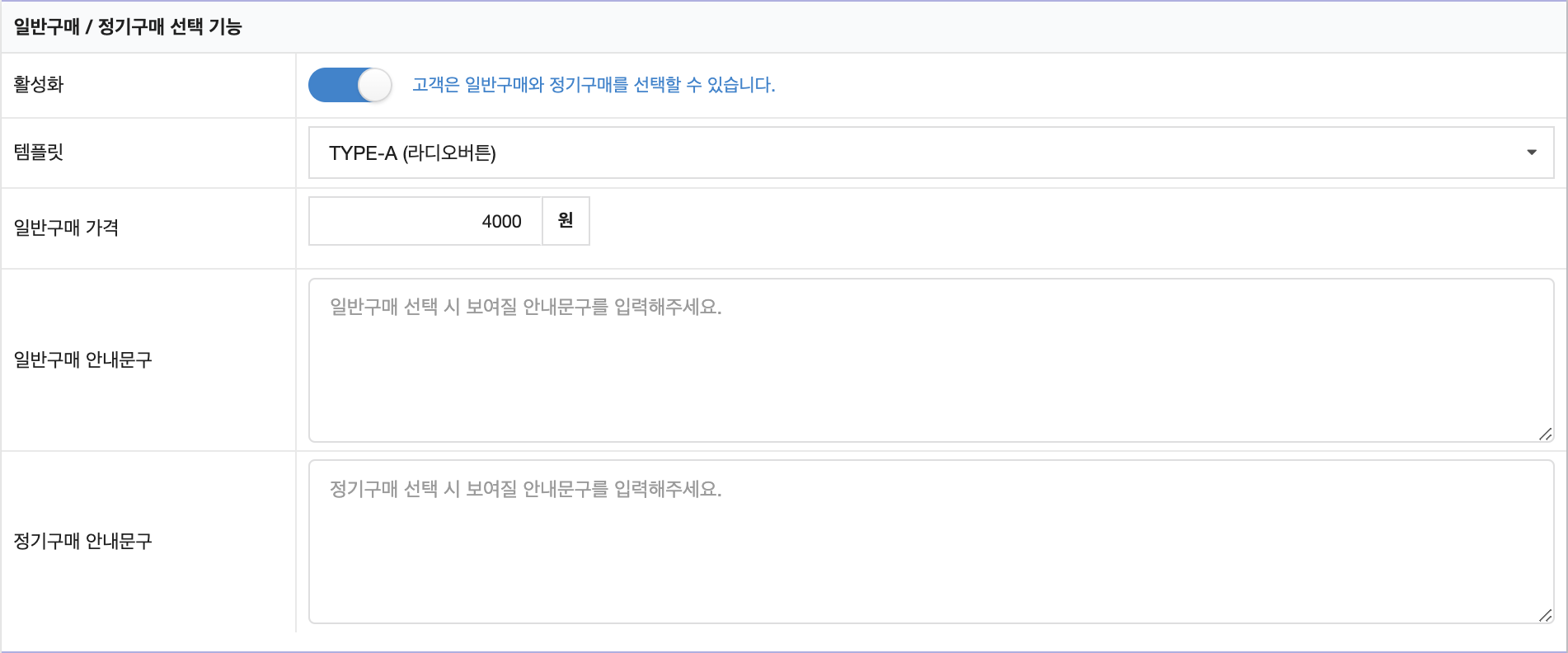Click the placeholder text starting with 일반구매 선택 시
Image resolution: width=1568 pixels, height=653 pixels.
[525, 307]
